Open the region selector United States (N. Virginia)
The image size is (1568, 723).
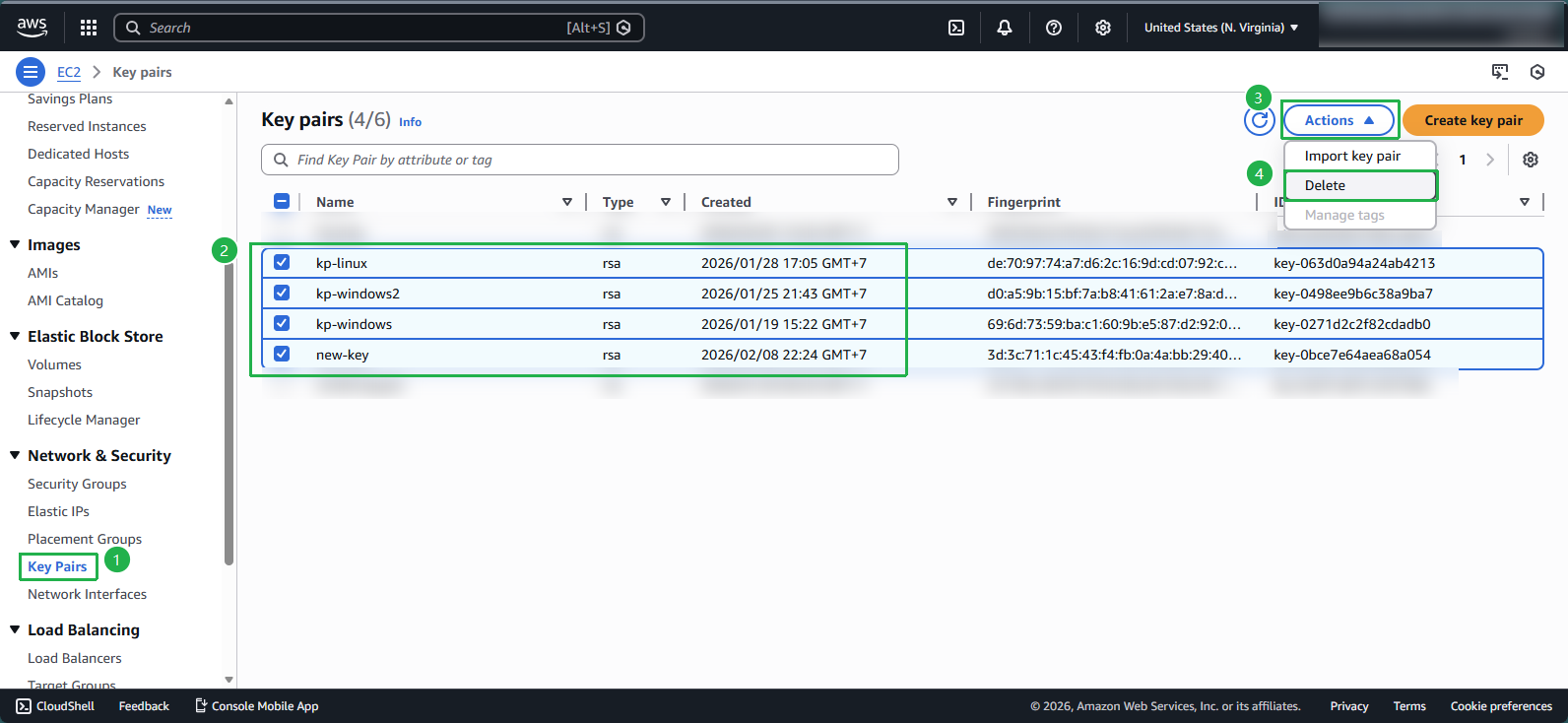[x=1220, y=28]
